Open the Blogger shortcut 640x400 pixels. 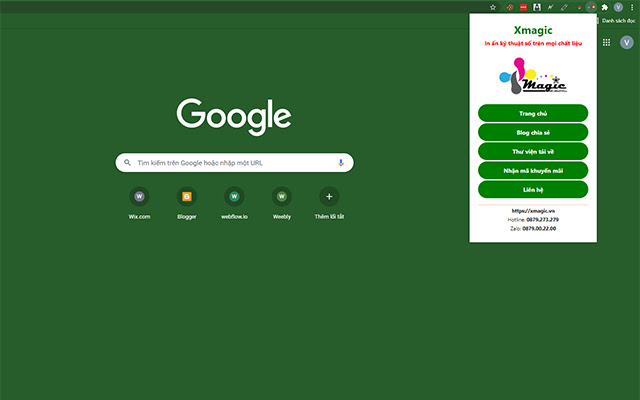pos(187,203)
